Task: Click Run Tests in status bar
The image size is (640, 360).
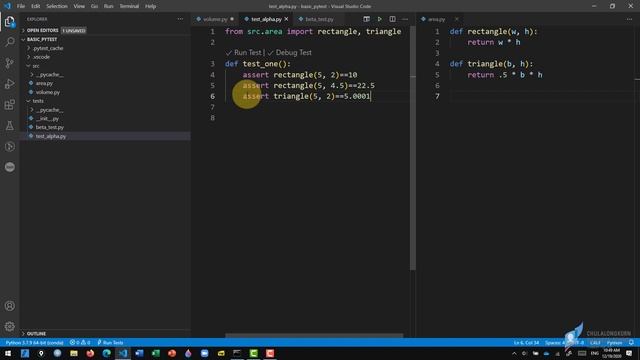Action: tap(110, 342)
